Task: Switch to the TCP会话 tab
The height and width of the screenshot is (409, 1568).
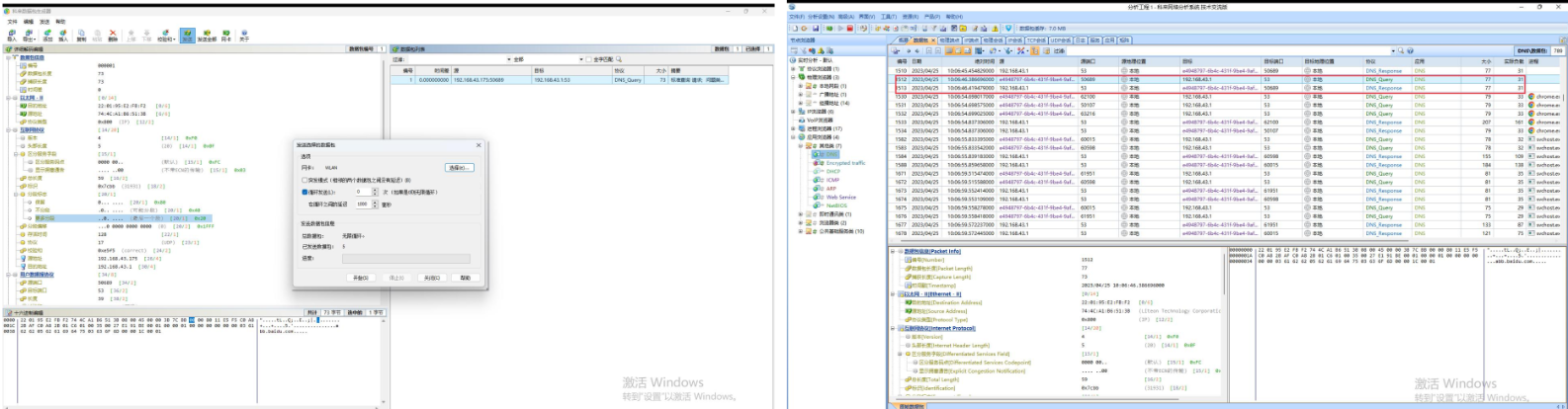Action: point(1035,41)
